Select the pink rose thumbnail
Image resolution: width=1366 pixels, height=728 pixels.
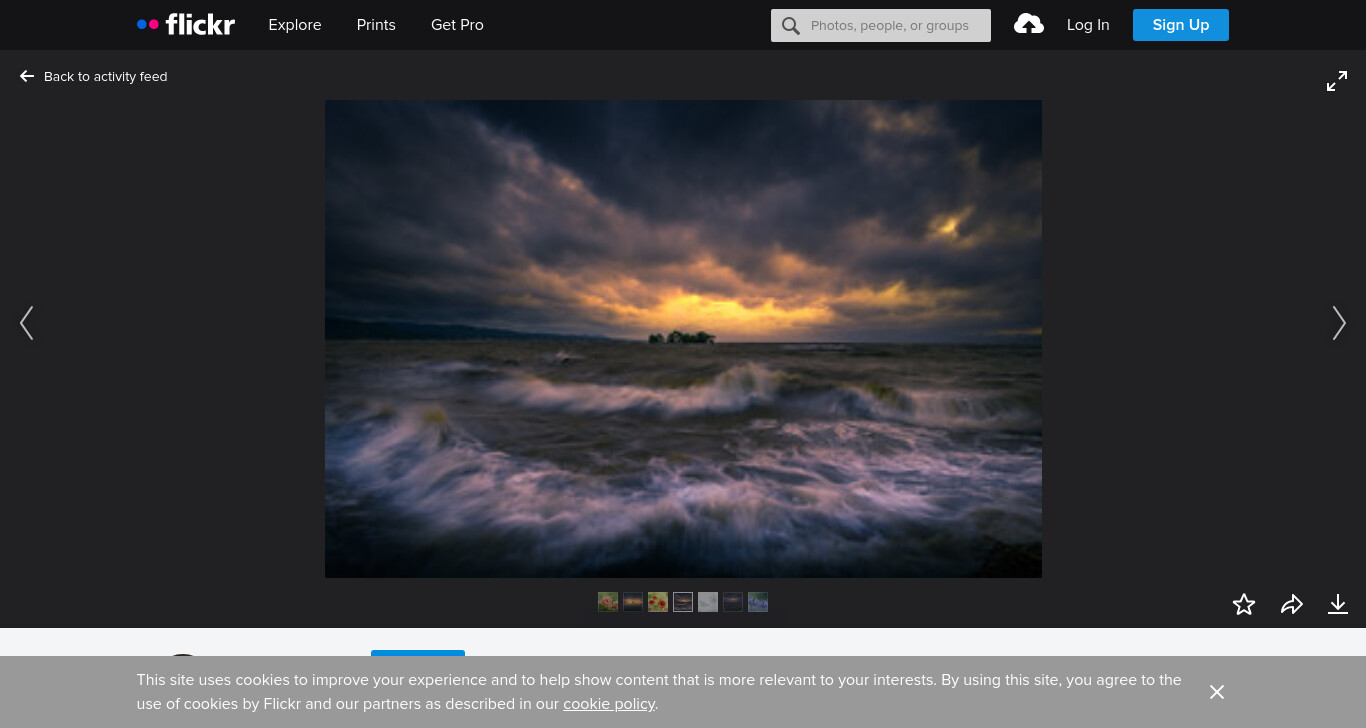608,602
